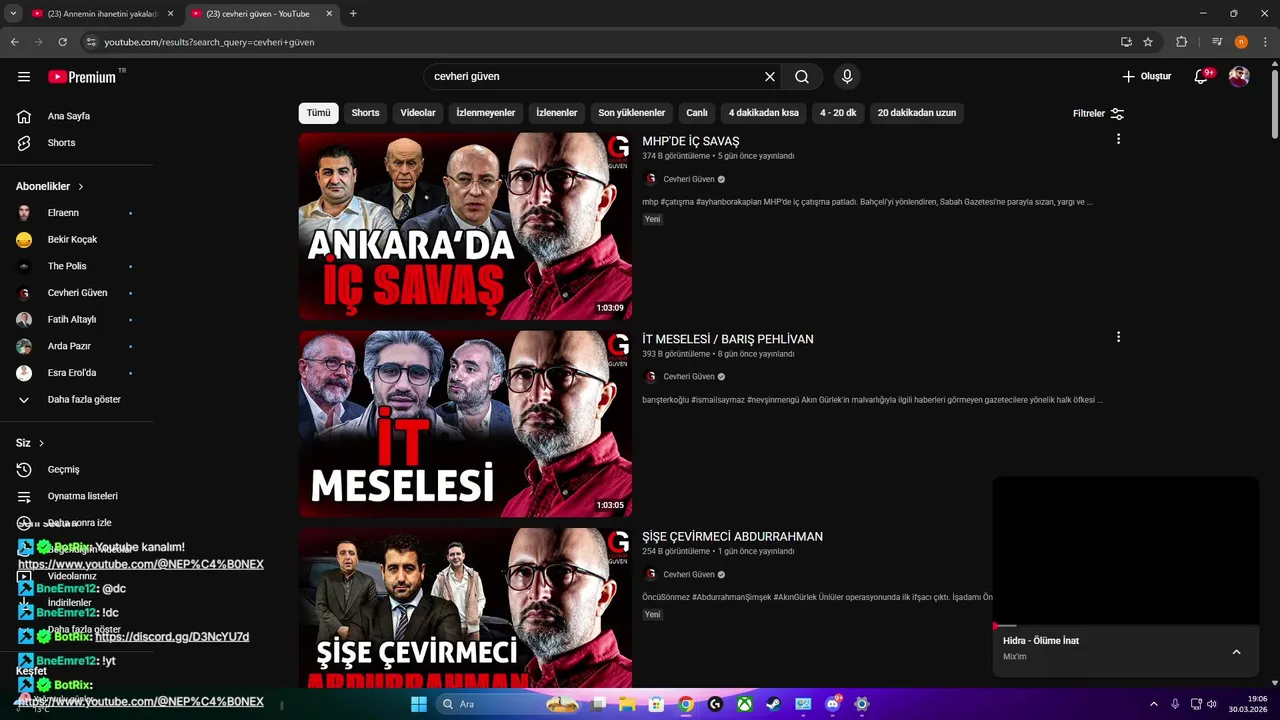Click the Chrome address bar URL
The width and height of the screenshot is (1280, 720).
click(x=209, y=42)
